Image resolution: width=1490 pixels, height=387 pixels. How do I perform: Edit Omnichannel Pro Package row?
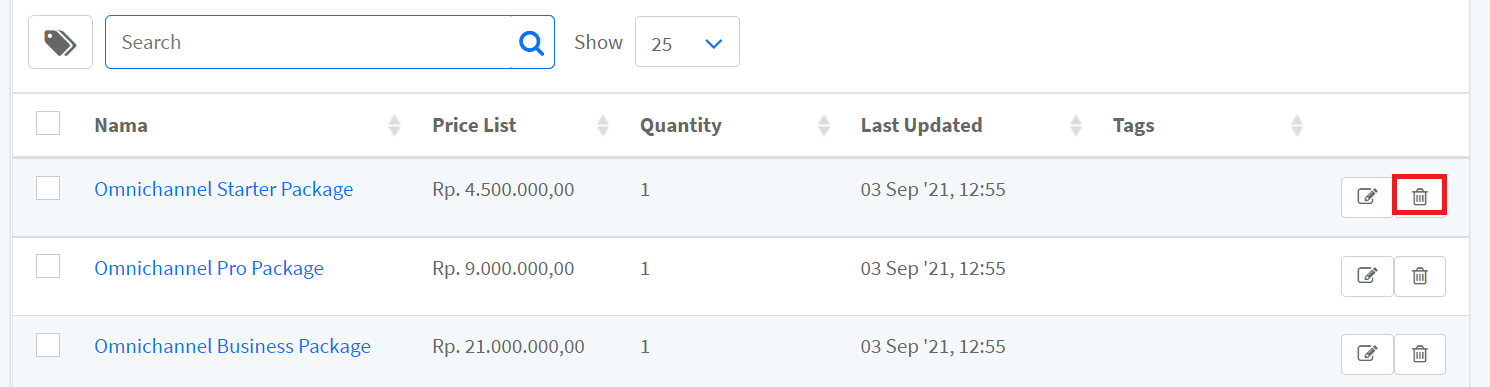(1367, 276)
